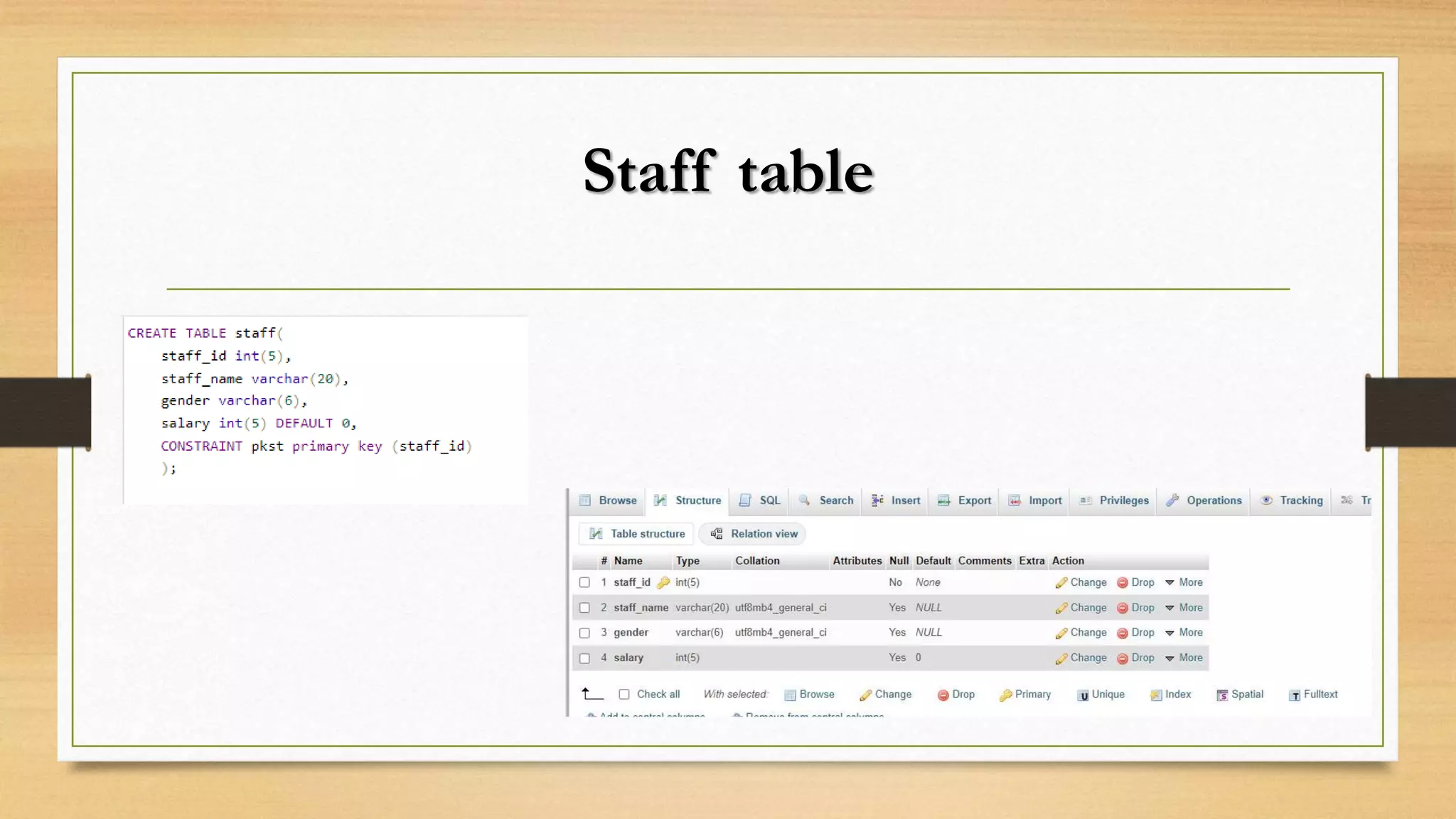The height and width of the screenshot is (819, 1456).
Task: Click the Drop link in salary row
Action: 1142,658
